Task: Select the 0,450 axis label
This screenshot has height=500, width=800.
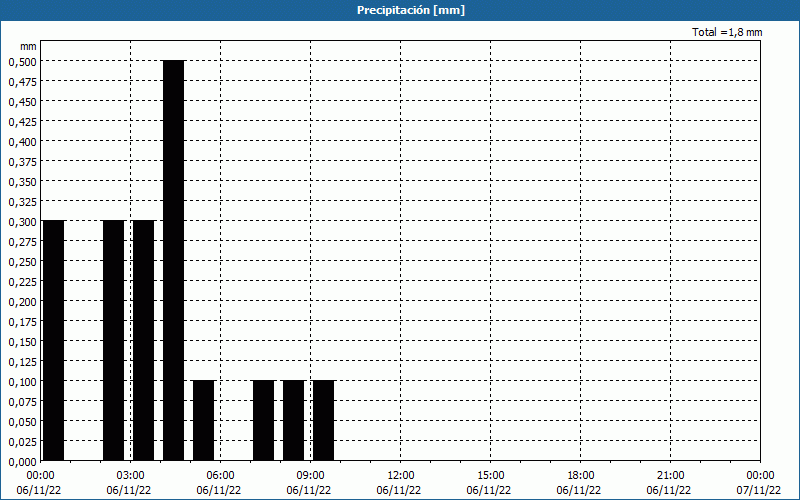Action: [22, 102]
